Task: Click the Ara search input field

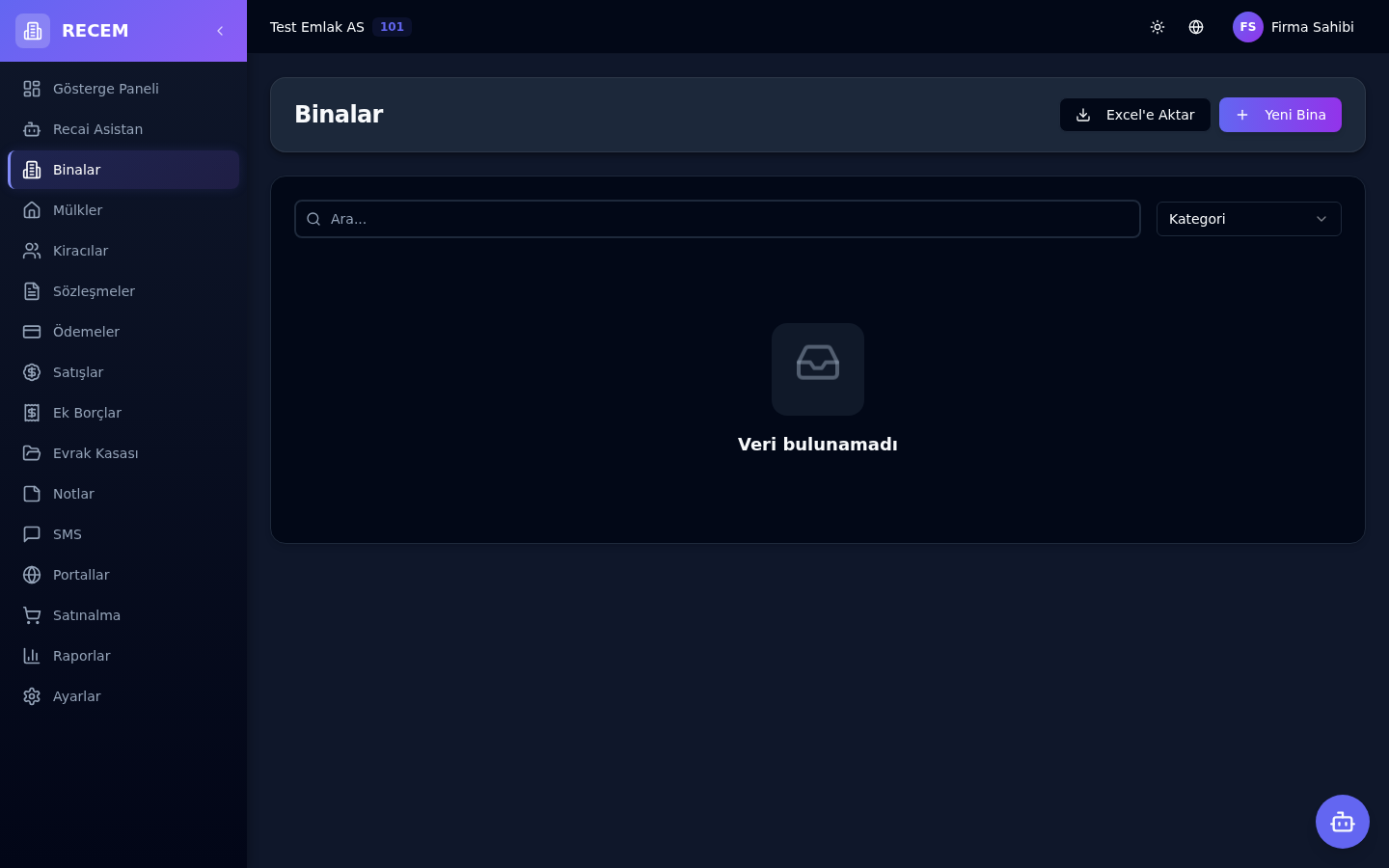Action: 718,219
